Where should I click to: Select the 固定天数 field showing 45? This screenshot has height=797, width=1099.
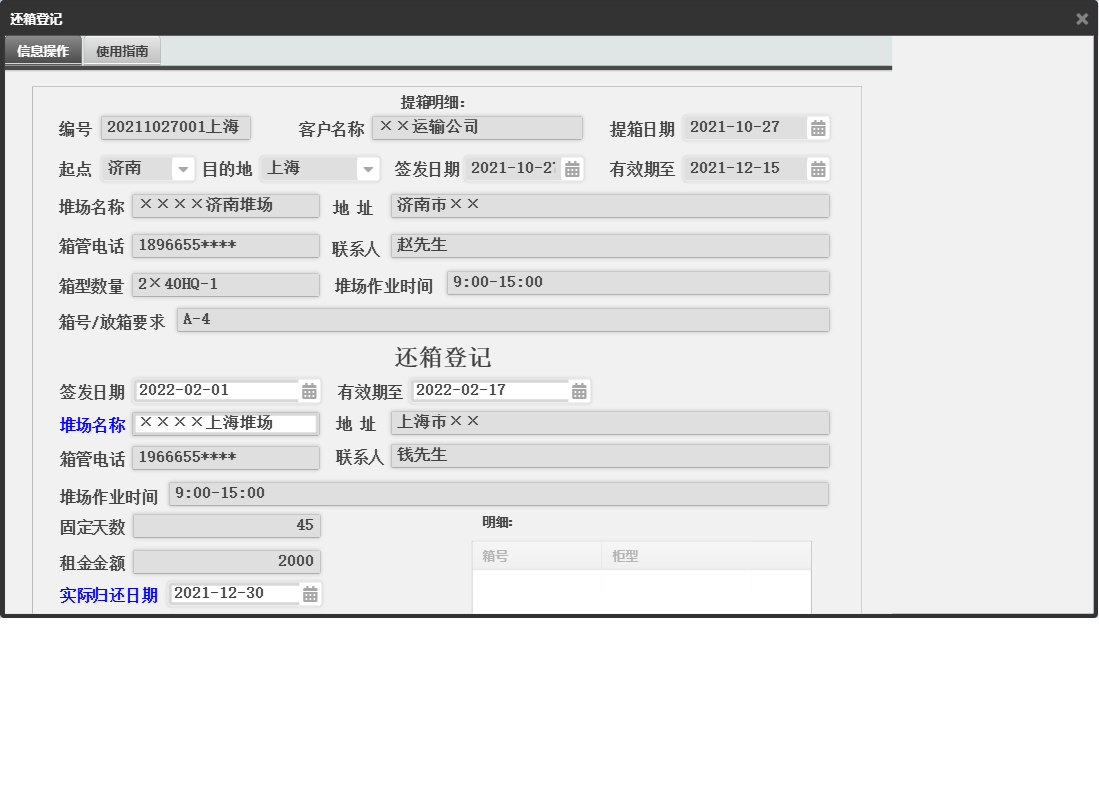226,525
